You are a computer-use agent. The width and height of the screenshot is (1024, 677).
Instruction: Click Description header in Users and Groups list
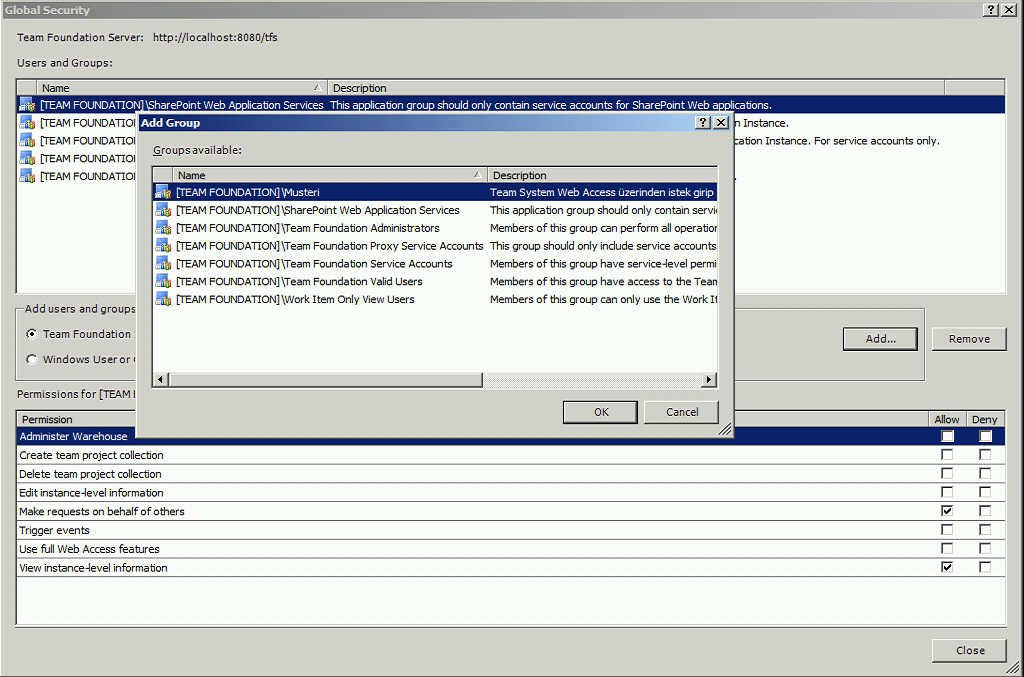(x=635, y=87)
